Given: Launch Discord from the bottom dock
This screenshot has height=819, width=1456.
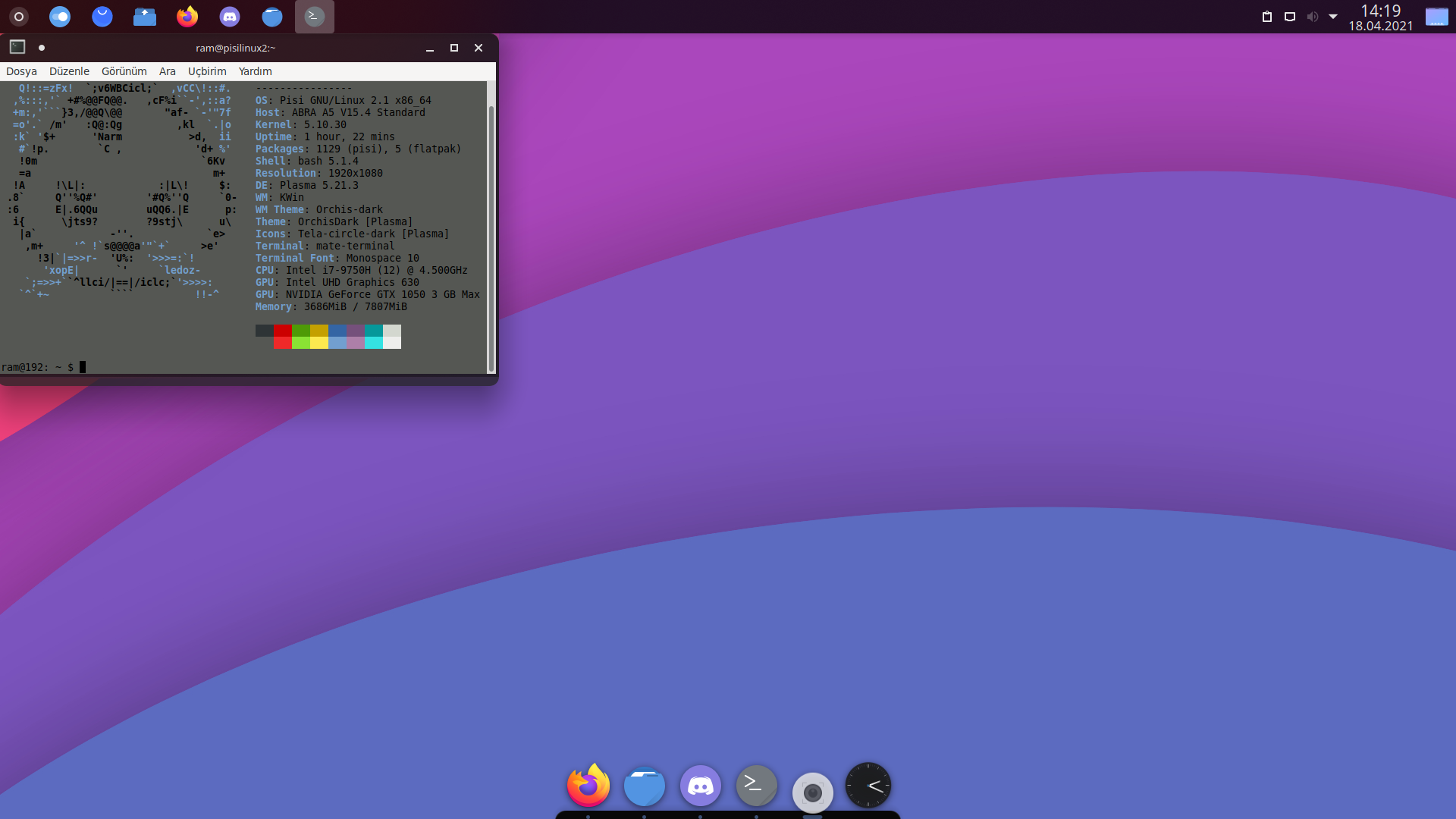Looking at the screenshot, I should (x=700, y=786).
